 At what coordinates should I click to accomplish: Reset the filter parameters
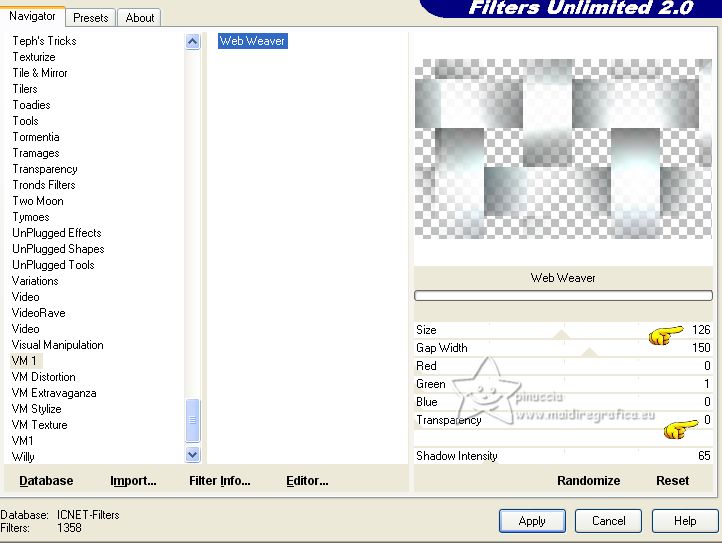(x=672, y=481)
